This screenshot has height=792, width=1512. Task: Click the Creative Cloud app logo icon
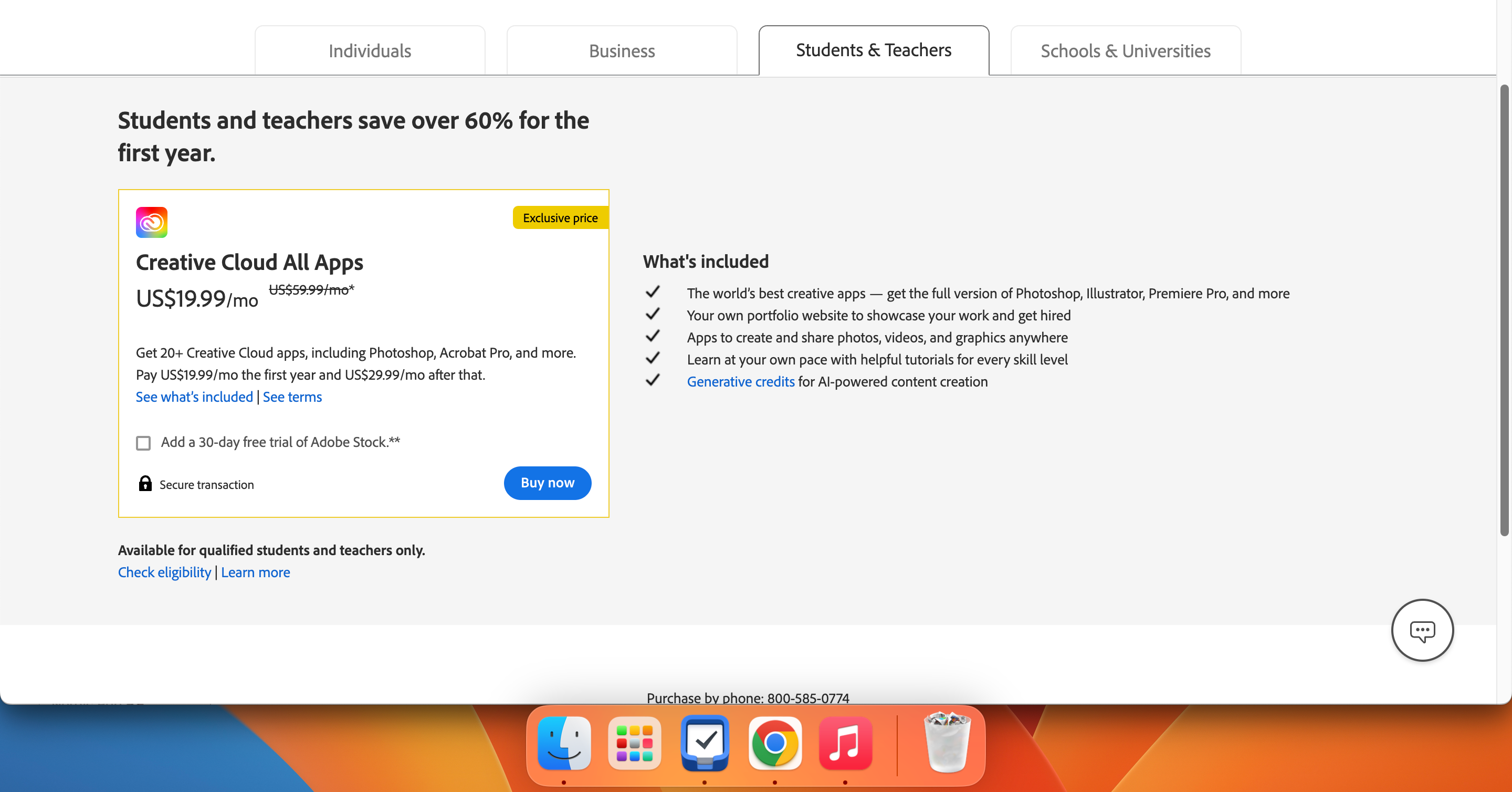coord(151,223)
